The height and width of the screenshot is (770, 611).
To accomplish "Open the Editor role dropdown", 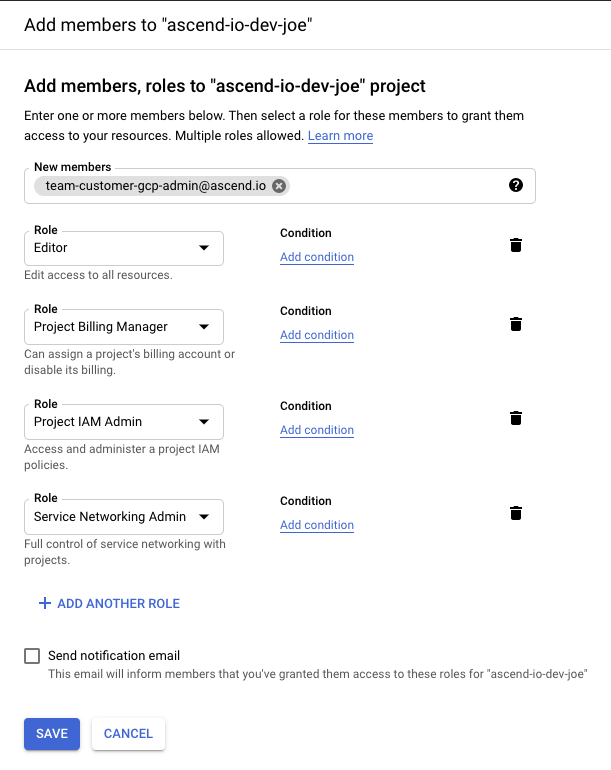I will 124,248.
